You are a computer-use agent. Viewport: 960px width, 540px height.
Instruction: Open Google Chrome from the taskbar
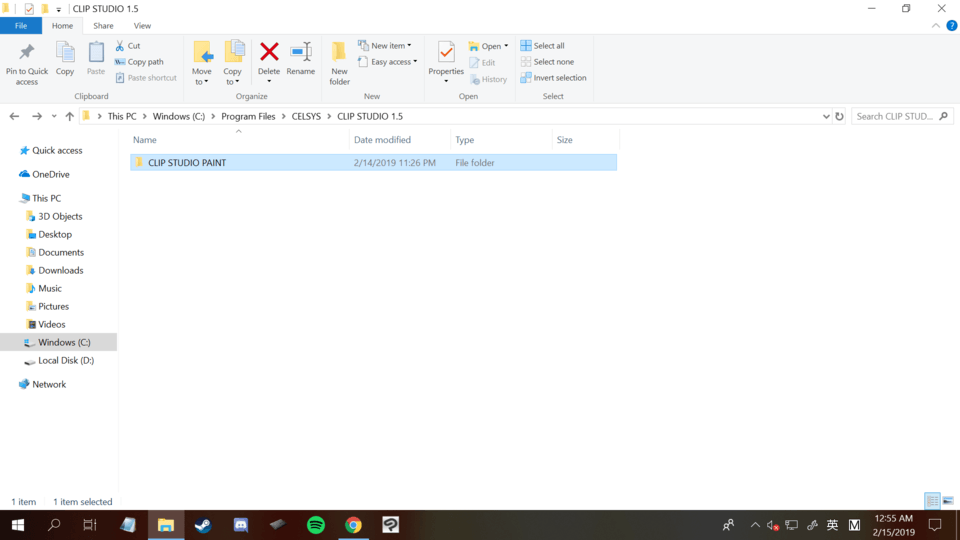click(x=353, y=525)
